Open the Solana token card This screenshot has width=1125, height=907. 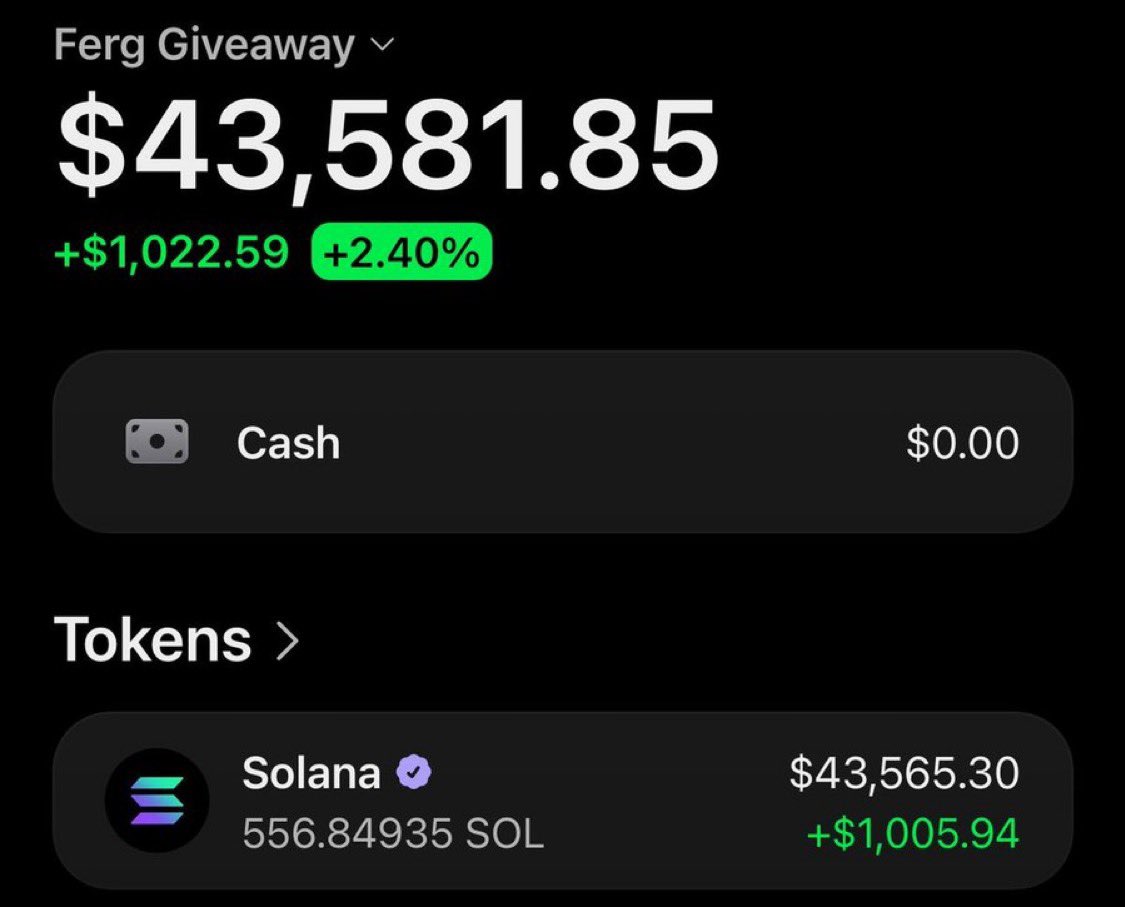tap(562, 801)
